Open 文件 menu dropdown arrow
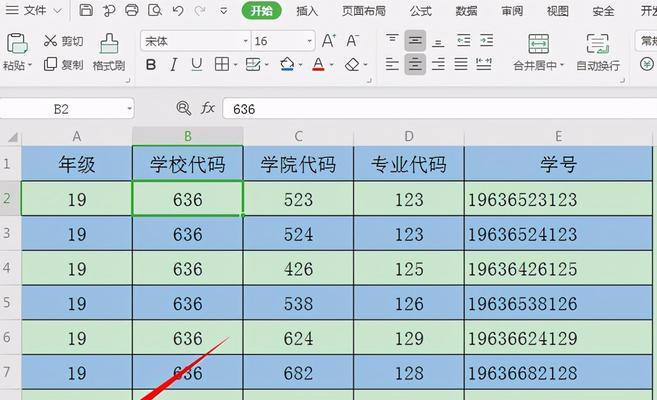657x400 pixels. point(58,10)
